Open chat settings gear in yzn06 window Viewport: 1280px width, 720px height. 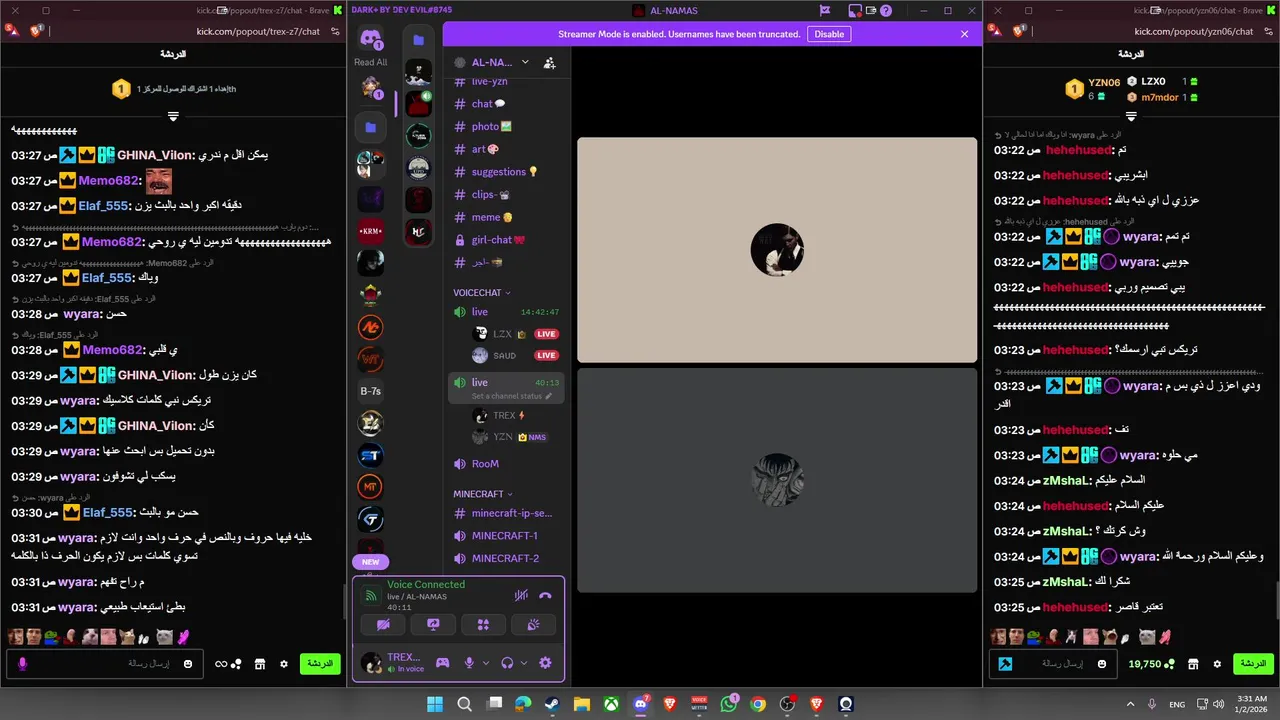coord(1217,664)
